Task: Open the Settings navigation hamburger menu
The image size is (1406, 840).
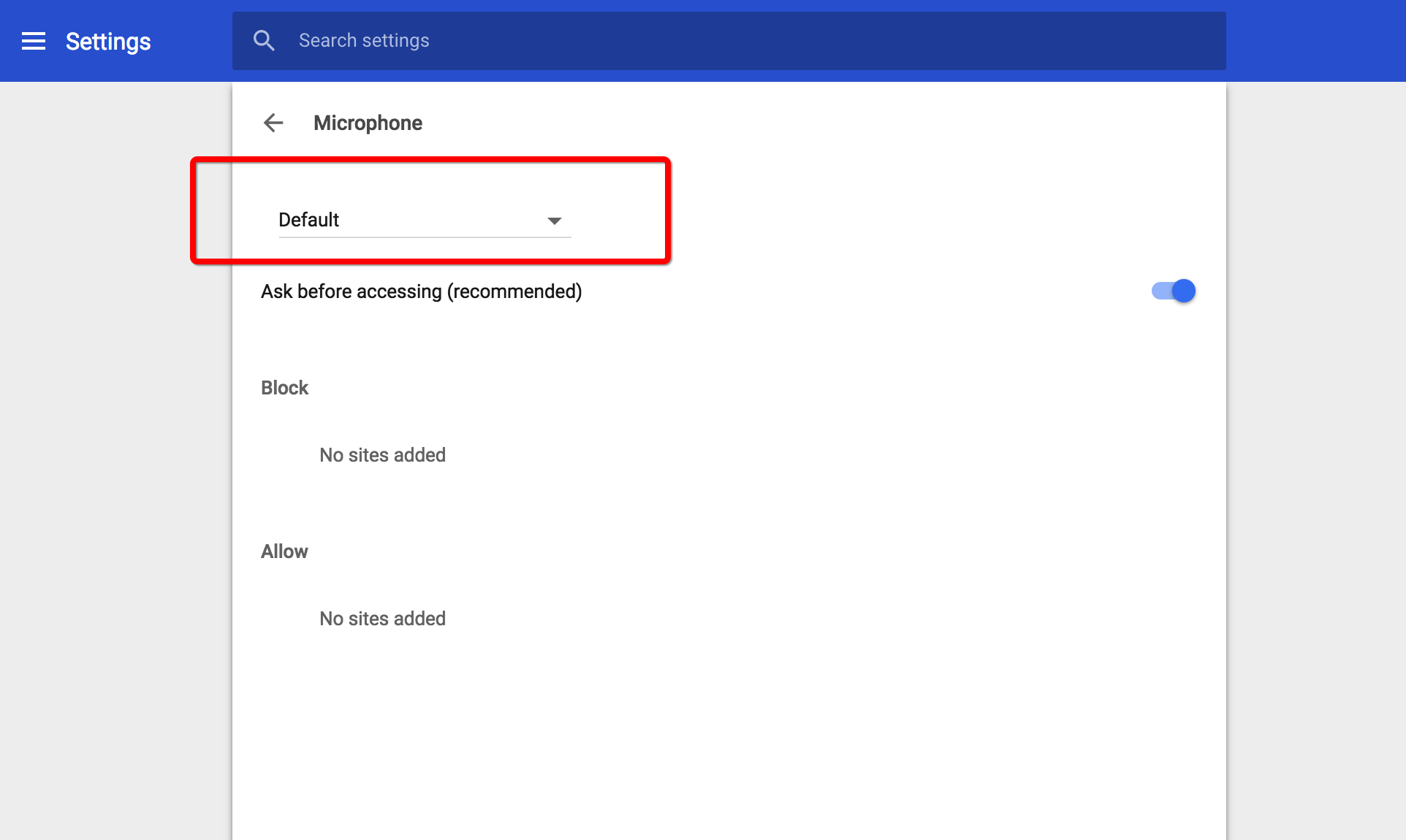Action: (x=33, y=42)
